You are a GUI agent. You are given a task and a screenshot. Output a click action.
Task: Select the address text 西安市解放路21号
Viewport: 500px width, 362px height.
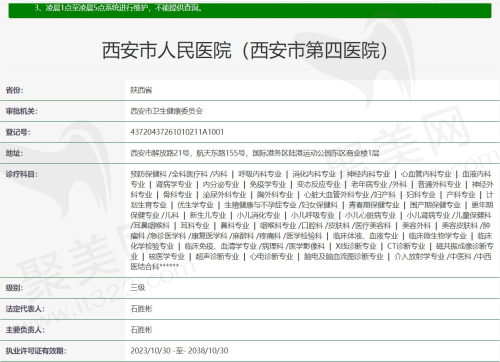click(x=159, y=153)
